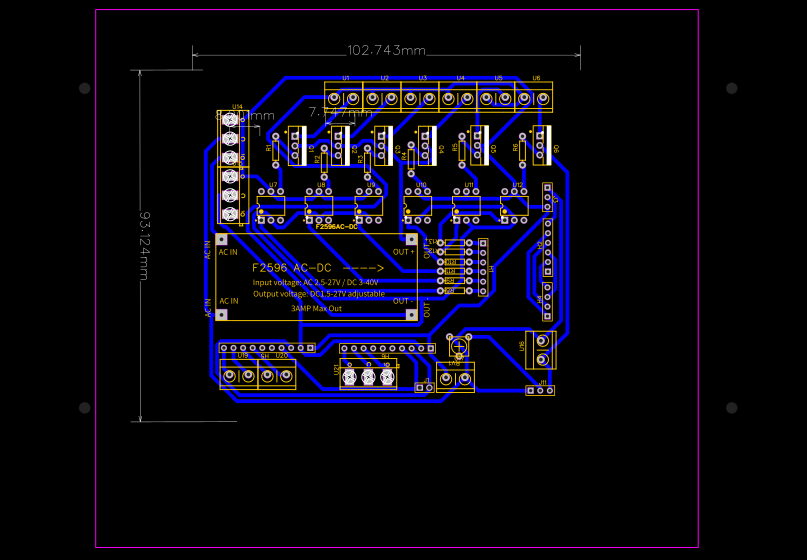Click the H1 six-pin vertical header
807x560 pixels.
click(483, 267)
